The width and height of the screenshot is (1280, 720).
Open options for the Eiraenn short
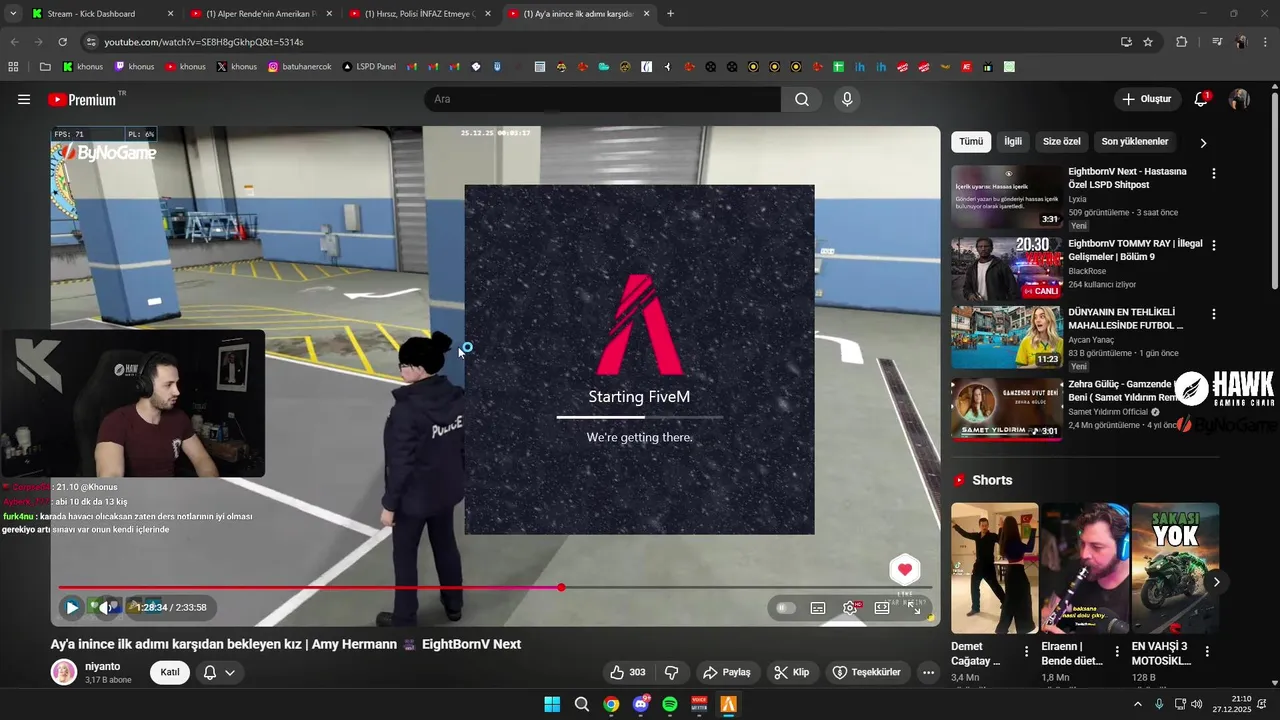1117,651
